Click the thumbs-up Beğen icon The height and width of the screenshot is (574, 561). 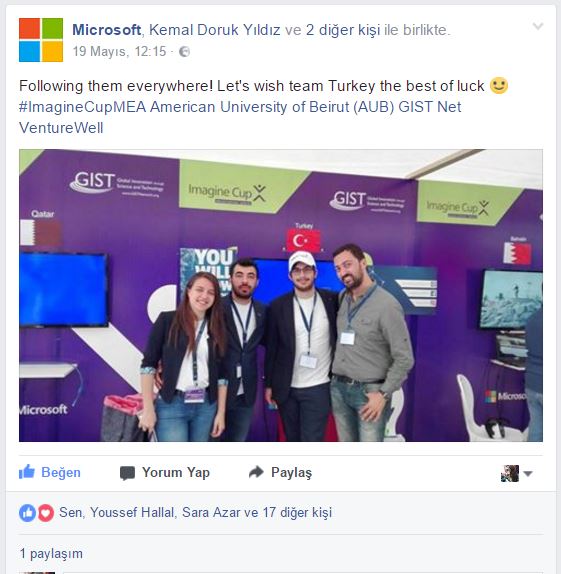coord(27,472)
